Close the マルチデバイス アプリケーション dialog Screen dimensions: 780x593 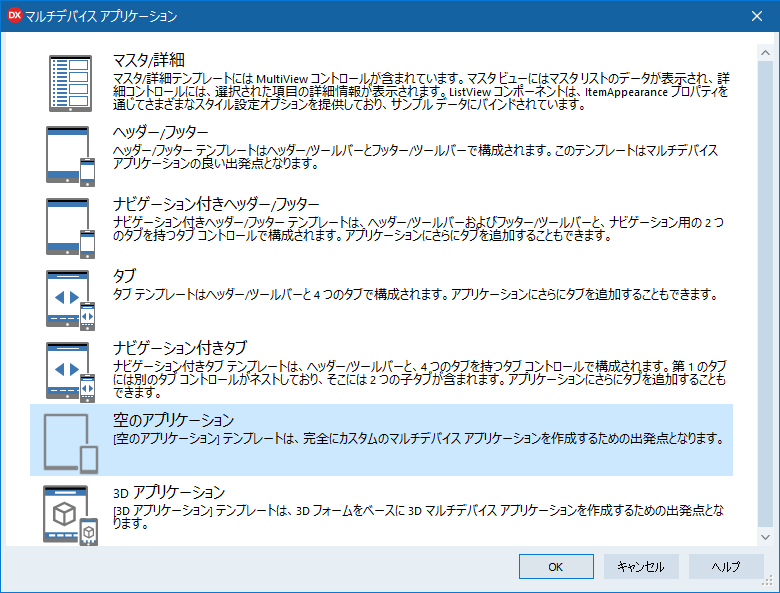[757, 16]
